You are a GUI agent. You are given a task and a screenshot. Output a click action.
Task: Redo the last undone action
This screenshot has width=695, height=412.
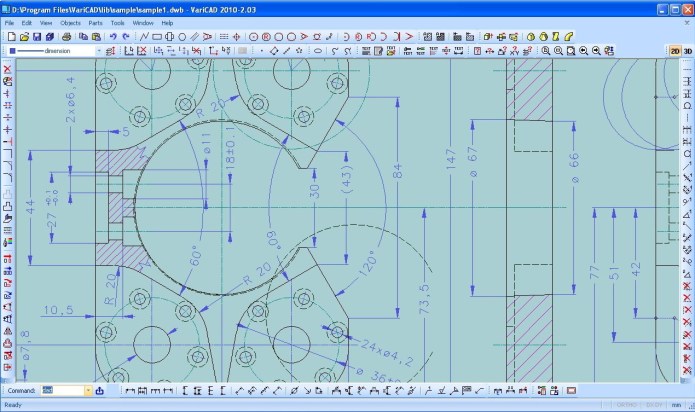tap(126, 37)
